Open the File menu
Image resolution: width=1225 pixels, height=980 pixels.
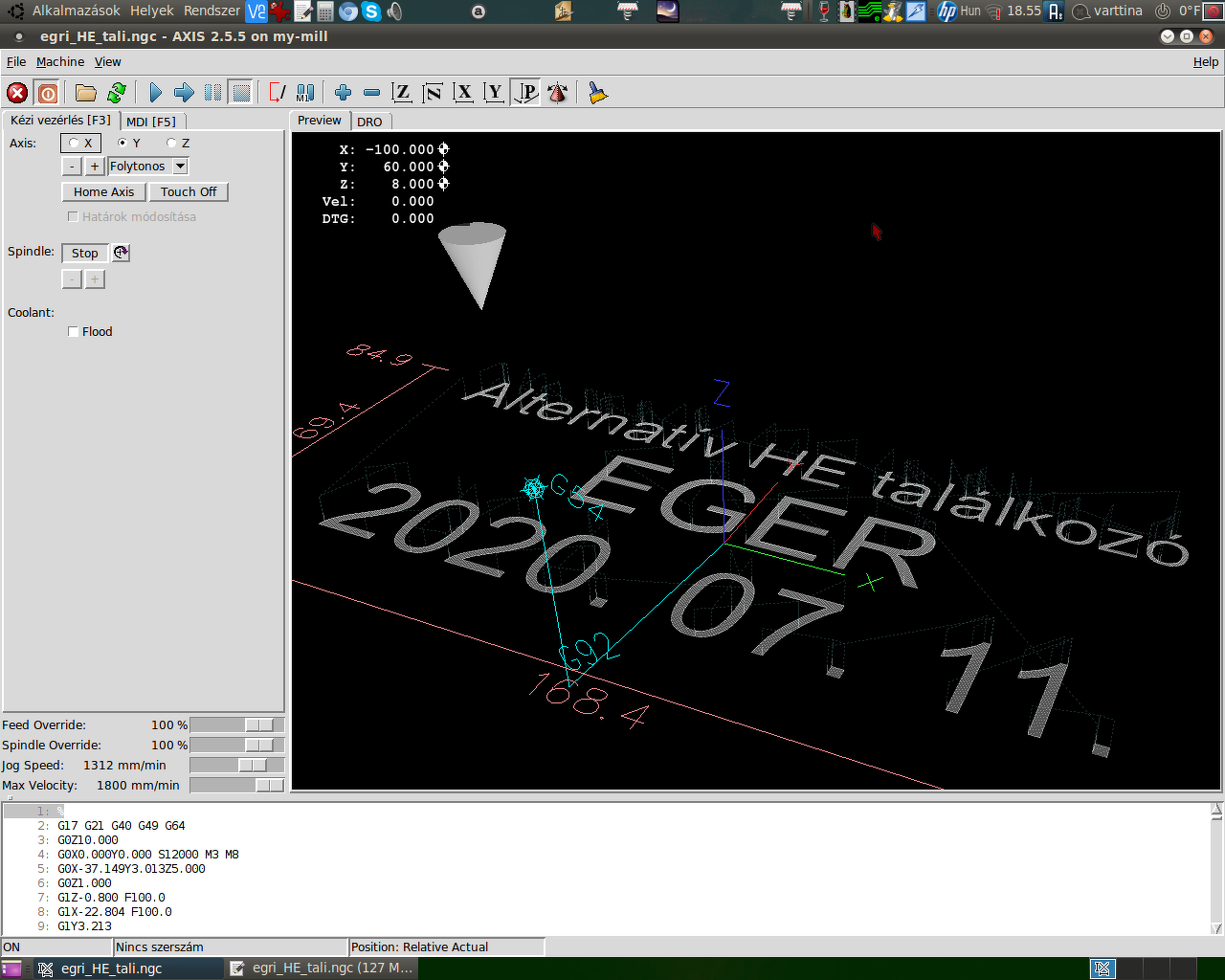tap(16, 62)
